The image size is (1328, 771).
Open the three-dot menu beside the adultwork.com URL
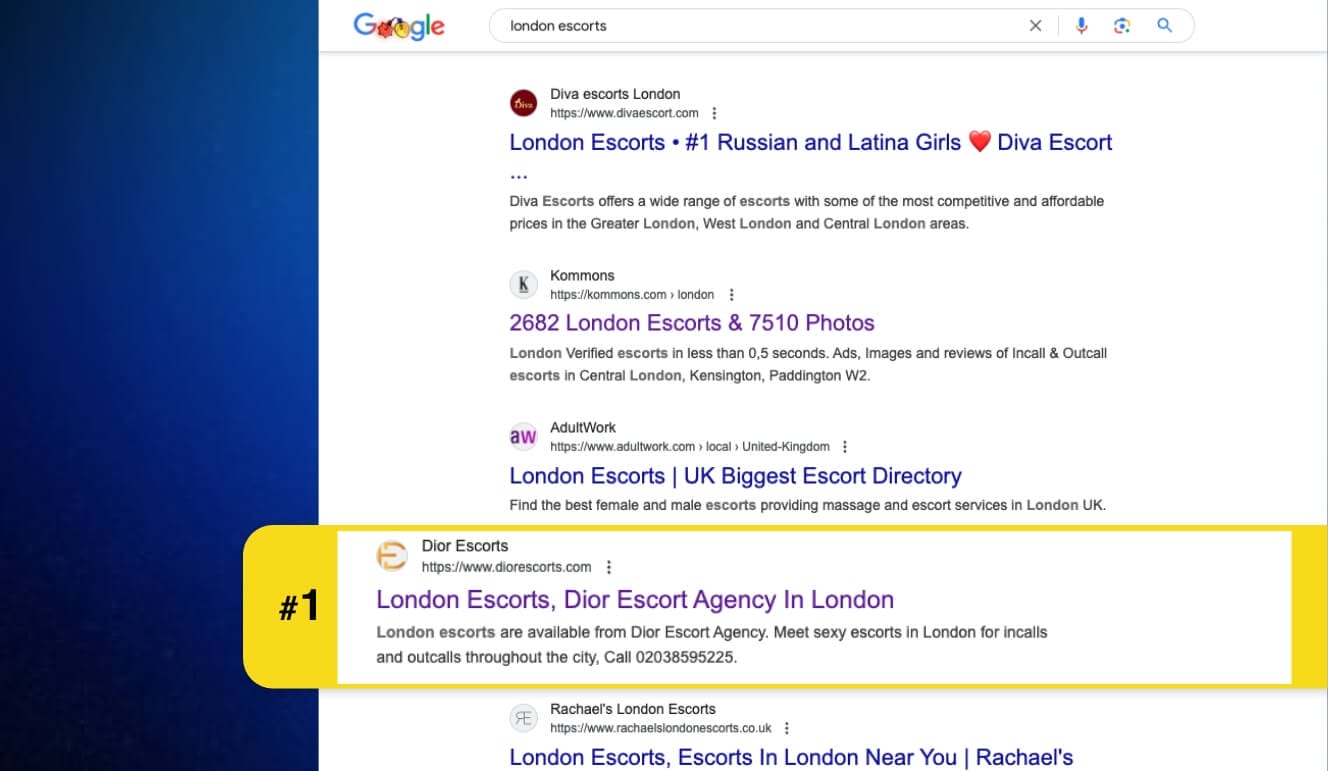tap(845, 447)
